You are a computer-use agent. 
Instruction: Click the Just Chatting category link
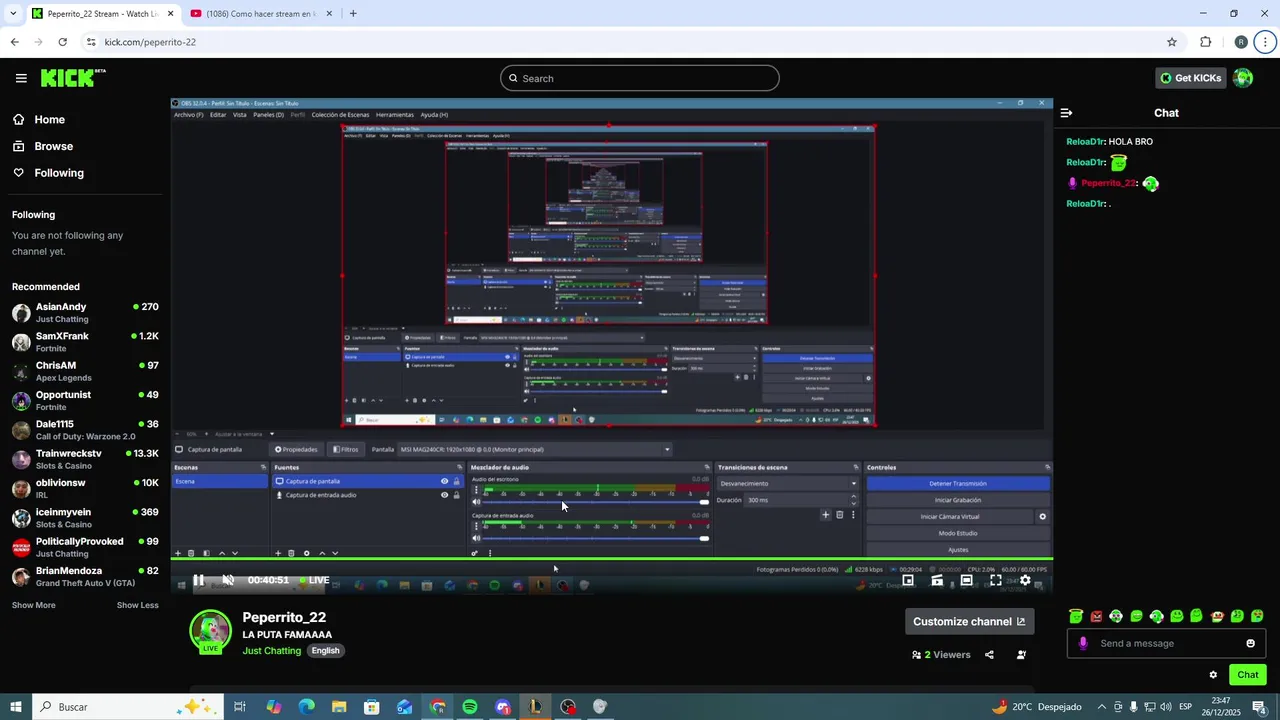(x=271, y=650)
